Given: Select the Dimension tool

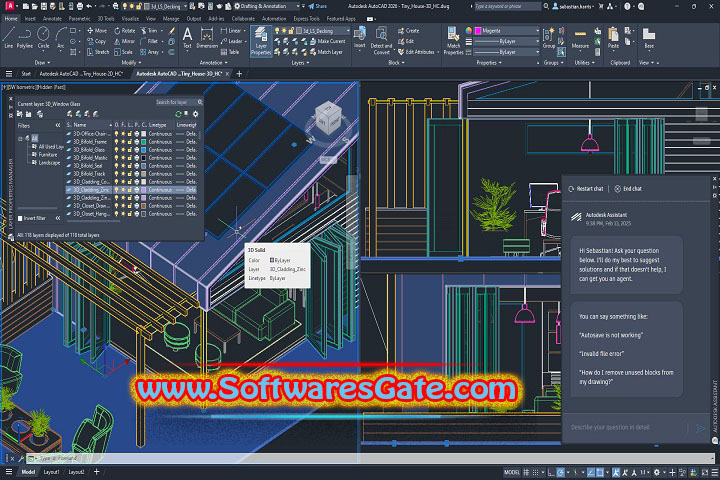Looking at the screenshot, I should tap(207, 38).
